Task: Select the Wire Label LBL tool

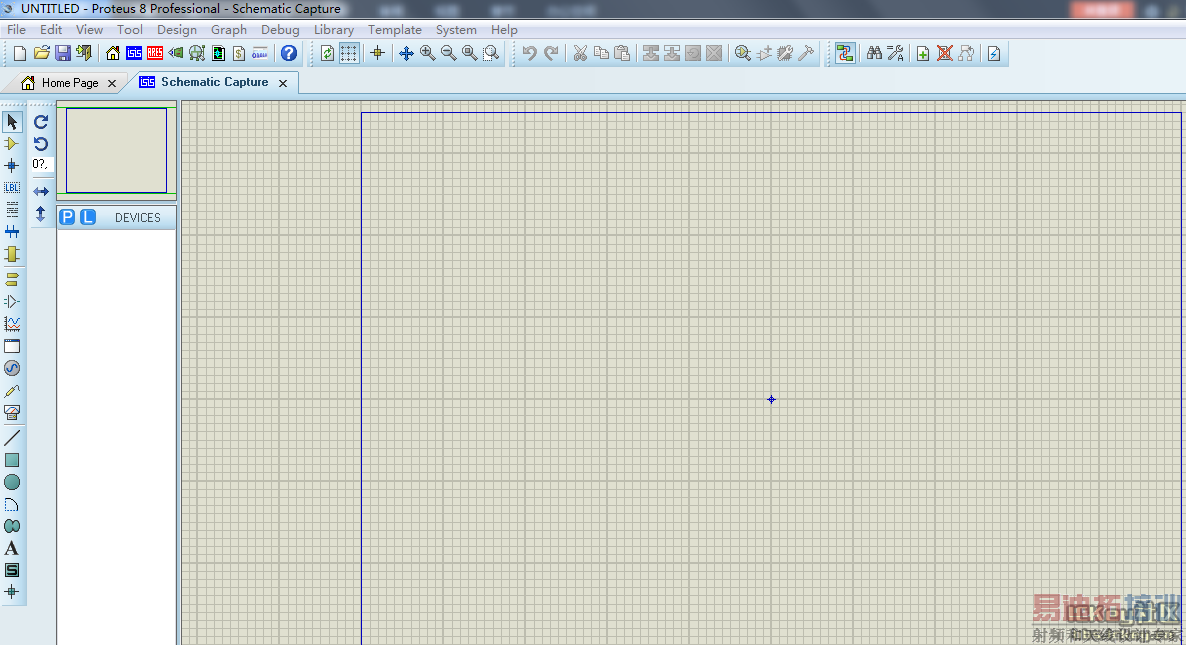Action: [12, 188]
